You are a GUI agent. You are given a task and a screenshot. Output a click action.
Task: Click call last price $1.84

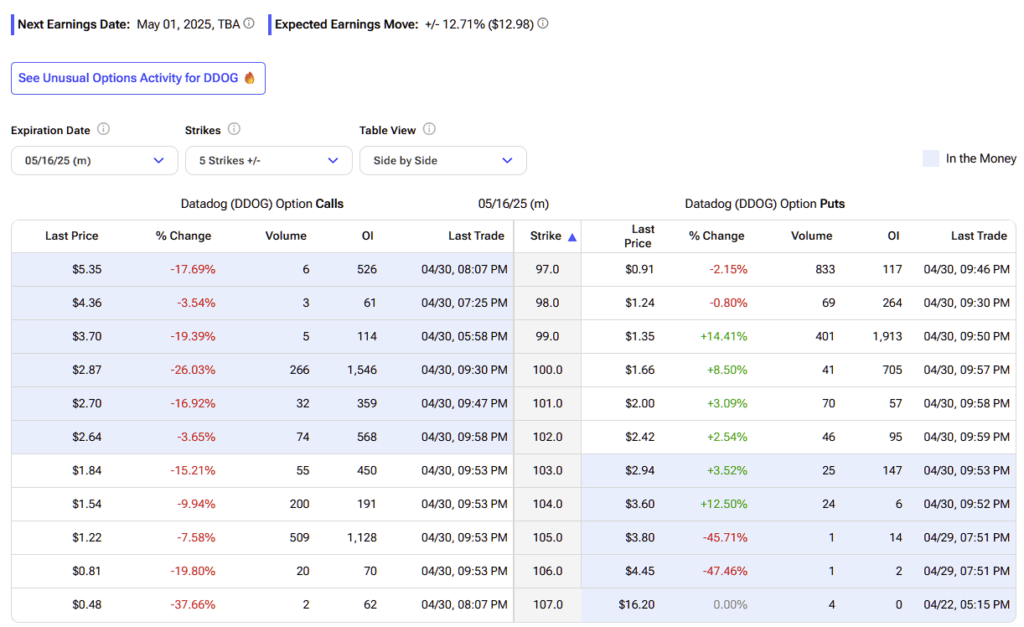point(87,471)
